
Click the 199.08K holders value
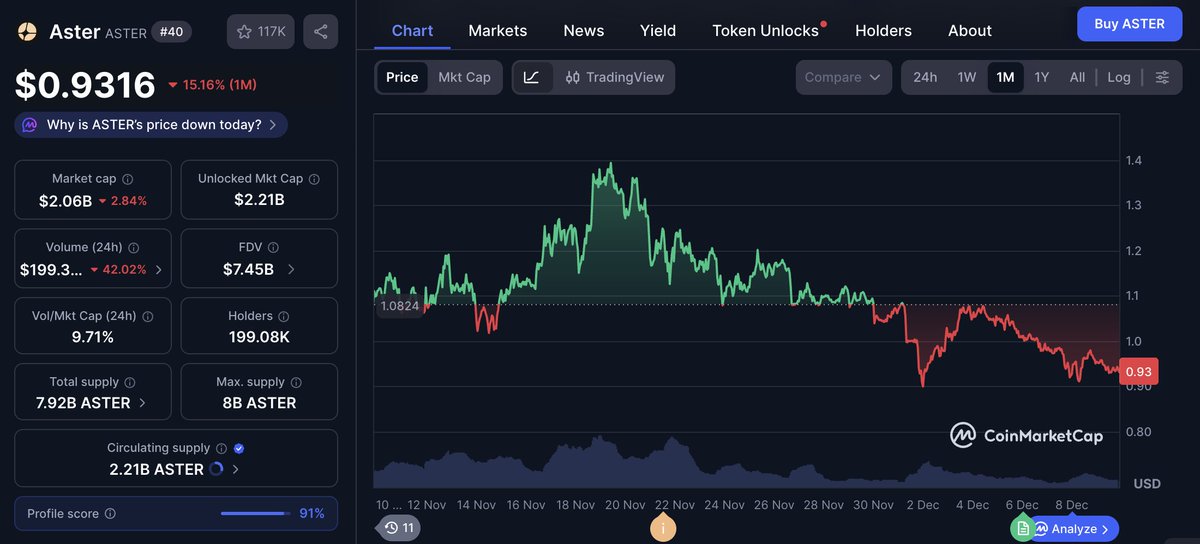tap(259, 337)
